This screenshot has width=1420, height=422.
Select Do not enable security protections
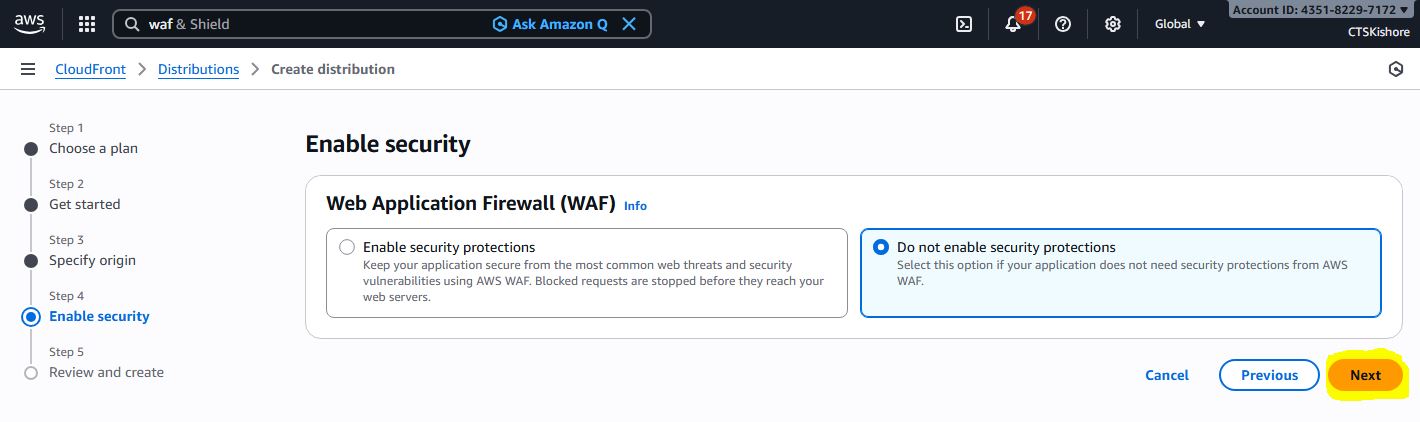tap(881, 247)
